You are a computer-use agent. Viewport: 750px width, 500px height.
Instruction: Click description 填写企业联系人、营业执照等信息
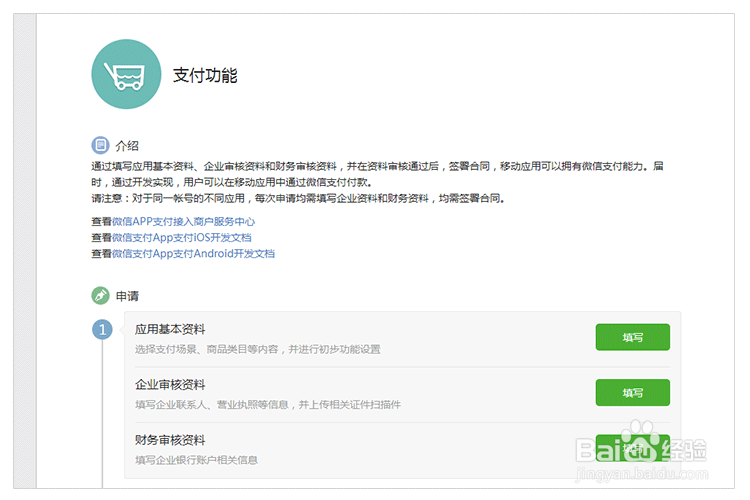coord(268,405)
